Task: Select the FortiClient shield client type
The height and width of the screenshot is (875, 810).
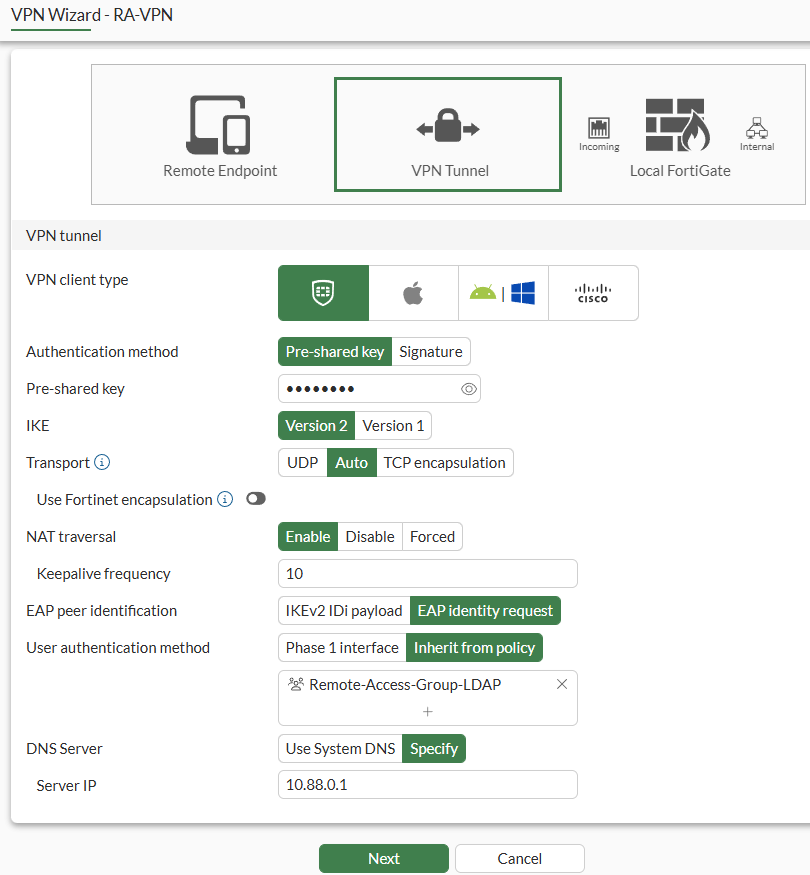Action: coord(322,292)
